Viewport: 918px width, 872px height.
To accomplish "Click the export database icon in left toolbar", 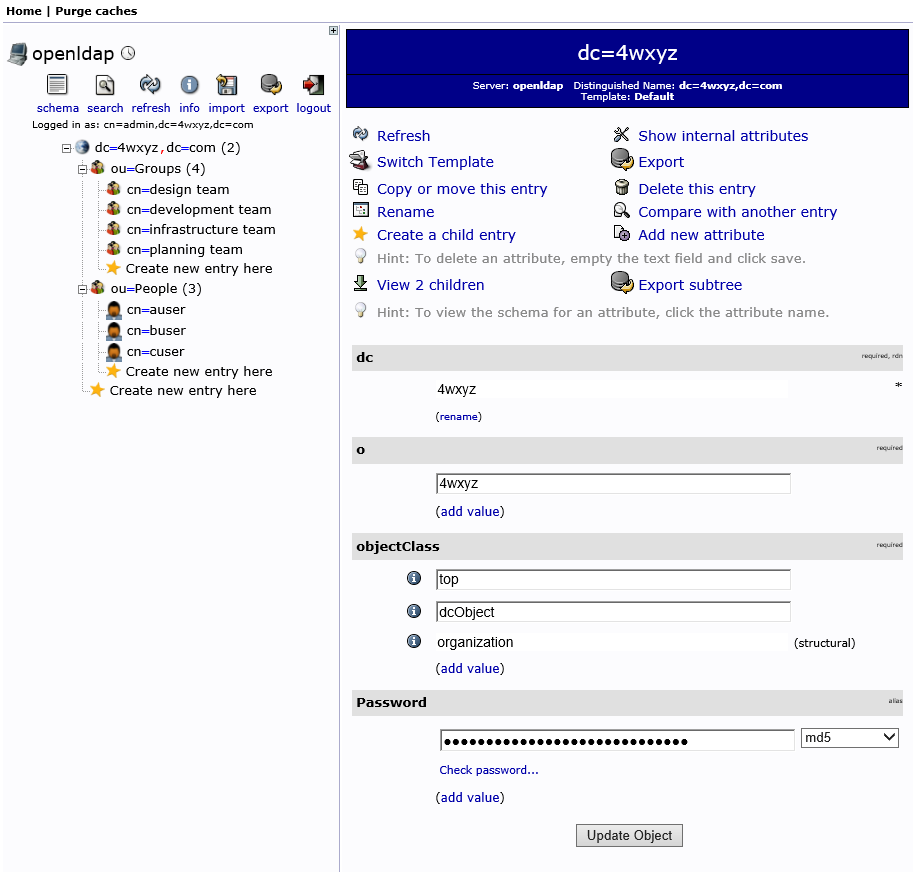I will [x=270, y=85].
